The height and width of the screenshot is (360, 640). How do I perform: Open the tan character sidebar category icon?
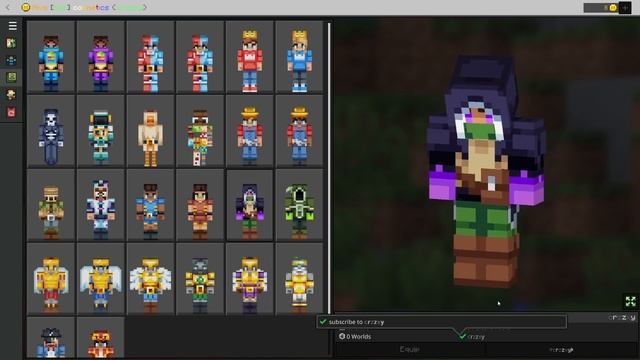(x=11, y=94)
